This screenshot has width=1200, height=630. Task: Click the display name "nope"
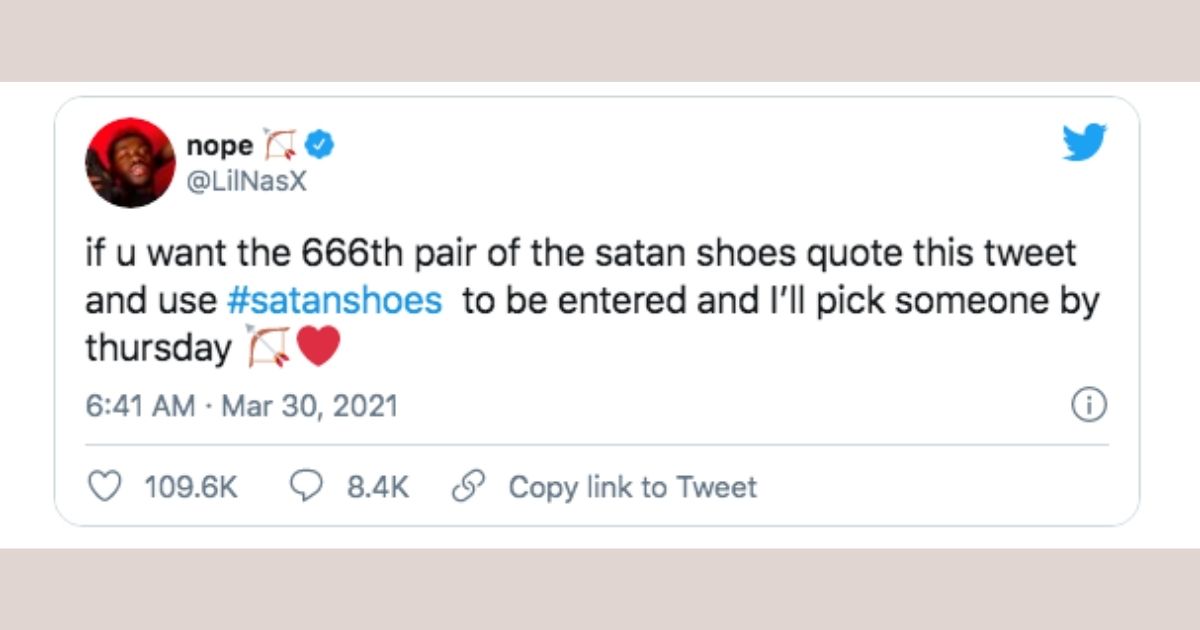click(x=220, y=145)
